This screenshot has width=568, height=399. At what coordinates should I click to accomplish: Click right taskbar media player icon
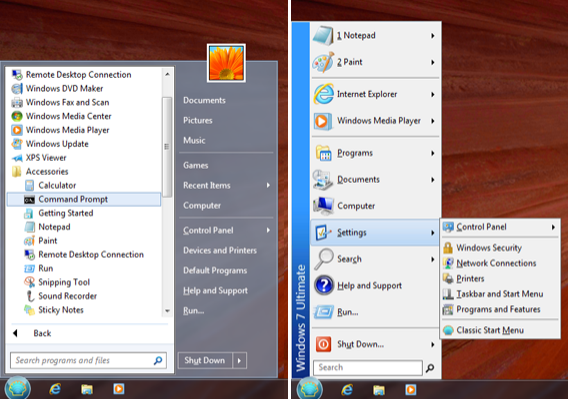[x=411, y=390]
